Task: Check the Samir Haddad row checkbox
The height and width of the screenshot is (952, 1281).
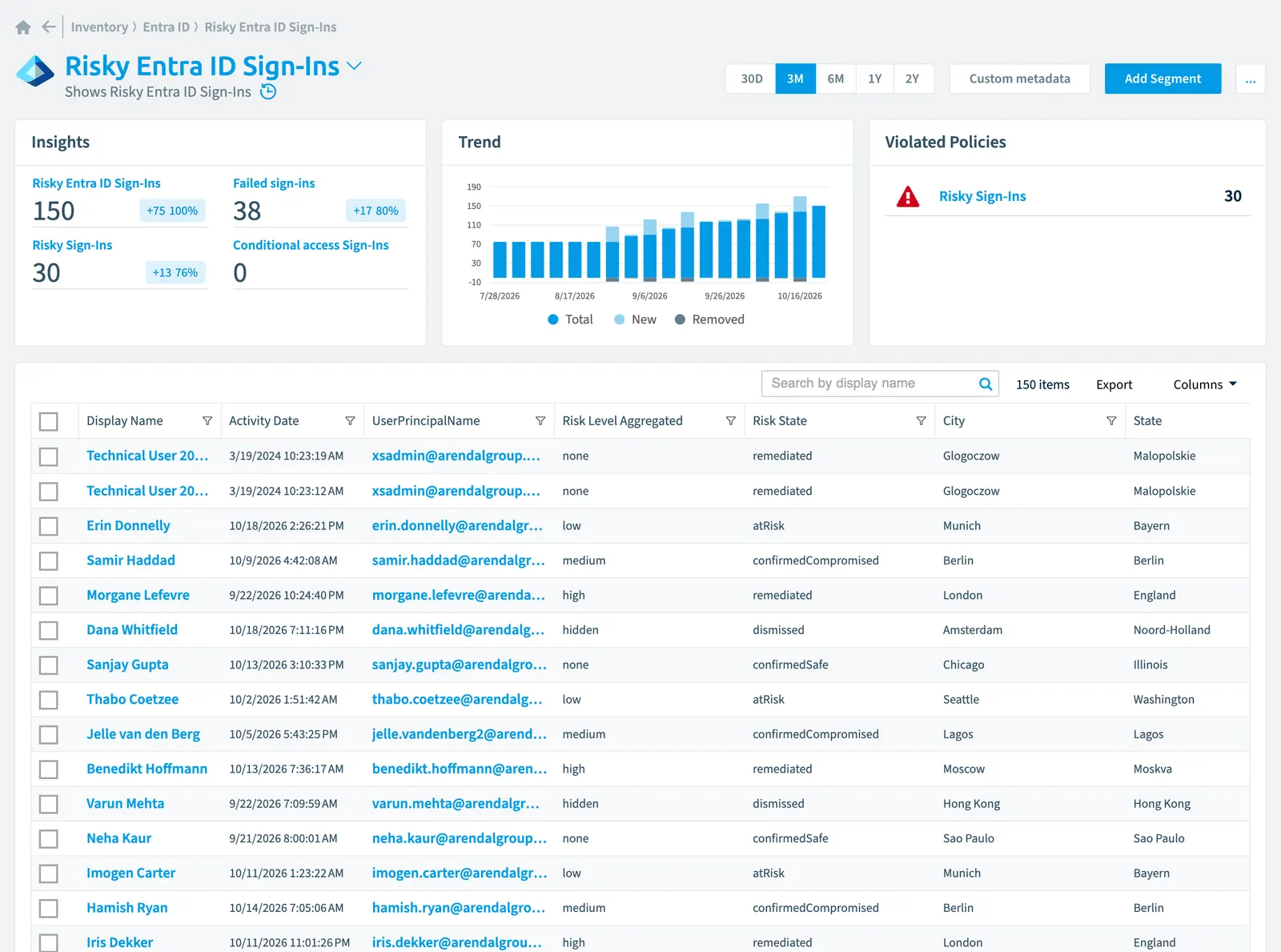Action: pyautogui.click(x=49, y=560)
